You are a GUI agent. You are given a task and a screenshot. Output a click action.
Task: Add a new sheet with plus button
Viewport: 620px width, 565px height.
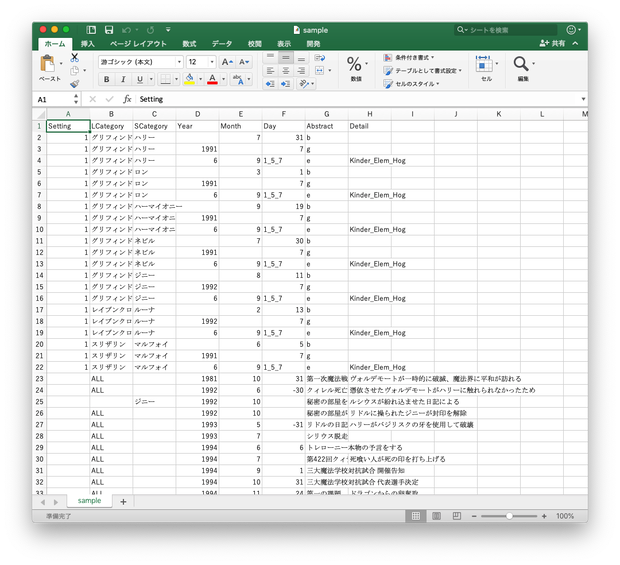tap(123, 502)
